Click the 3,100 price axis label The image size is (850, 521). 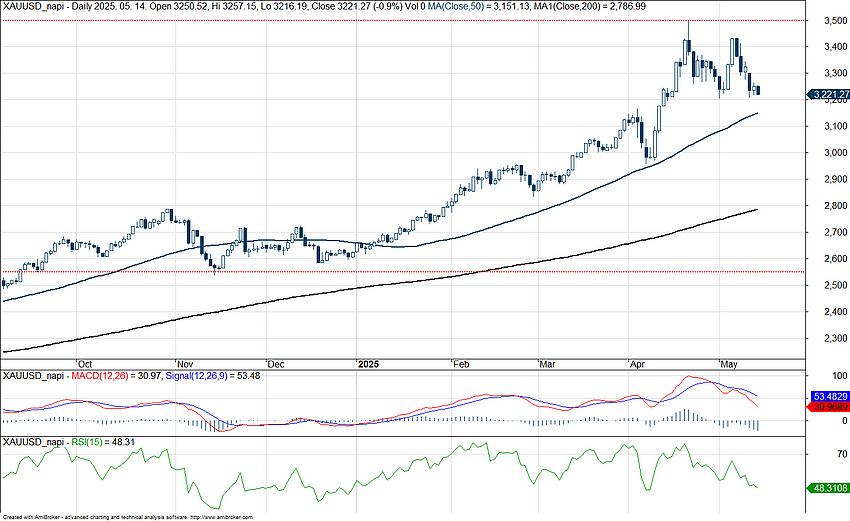[835, 126]
